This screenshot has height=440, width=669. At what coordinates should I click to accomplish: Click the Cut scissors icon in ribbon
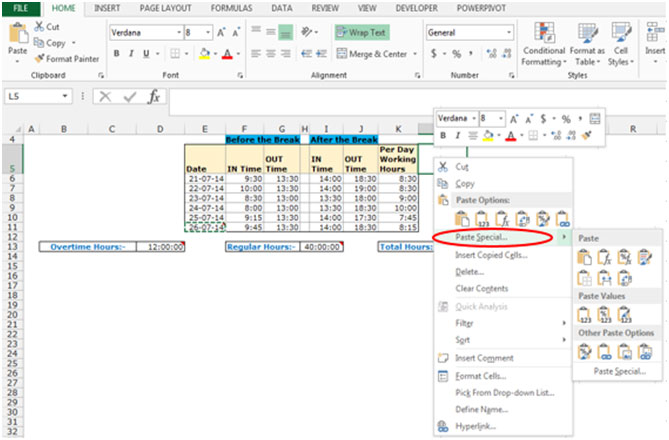point(39,26)
